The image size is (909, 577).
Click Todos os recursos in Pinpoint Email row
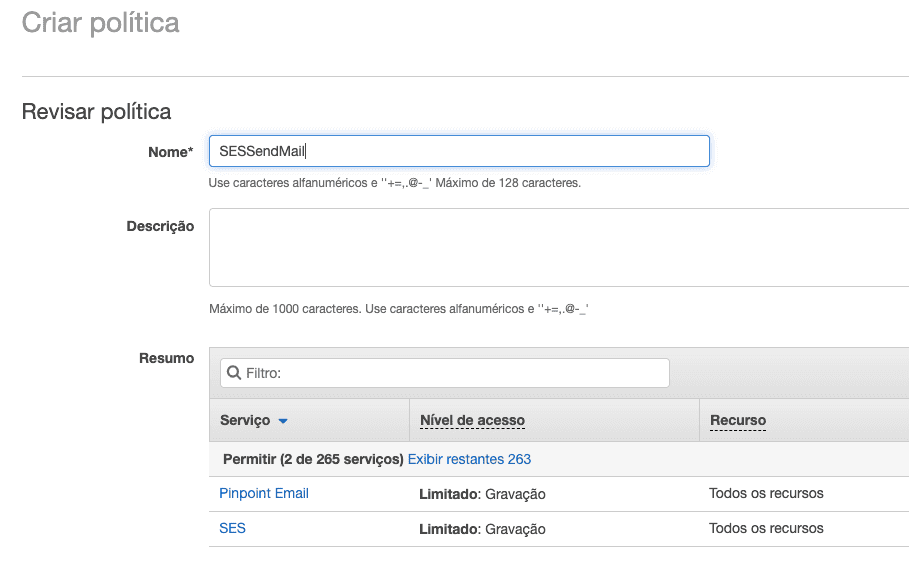click(766, 493)
